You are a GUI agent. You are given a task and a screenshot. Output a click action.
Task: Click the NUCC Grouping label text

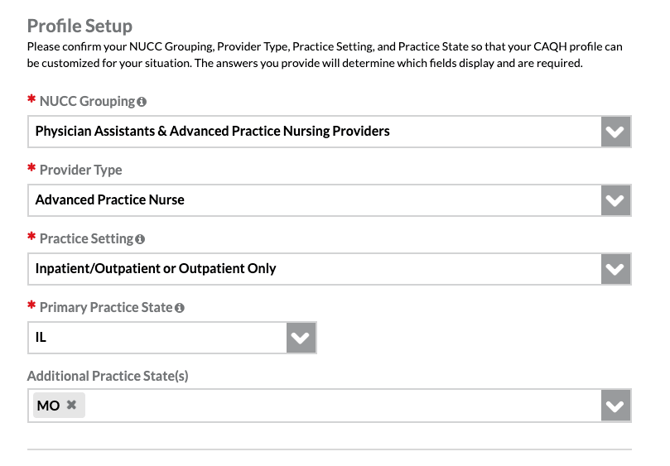pyautogui.click(x=86, y=102)
